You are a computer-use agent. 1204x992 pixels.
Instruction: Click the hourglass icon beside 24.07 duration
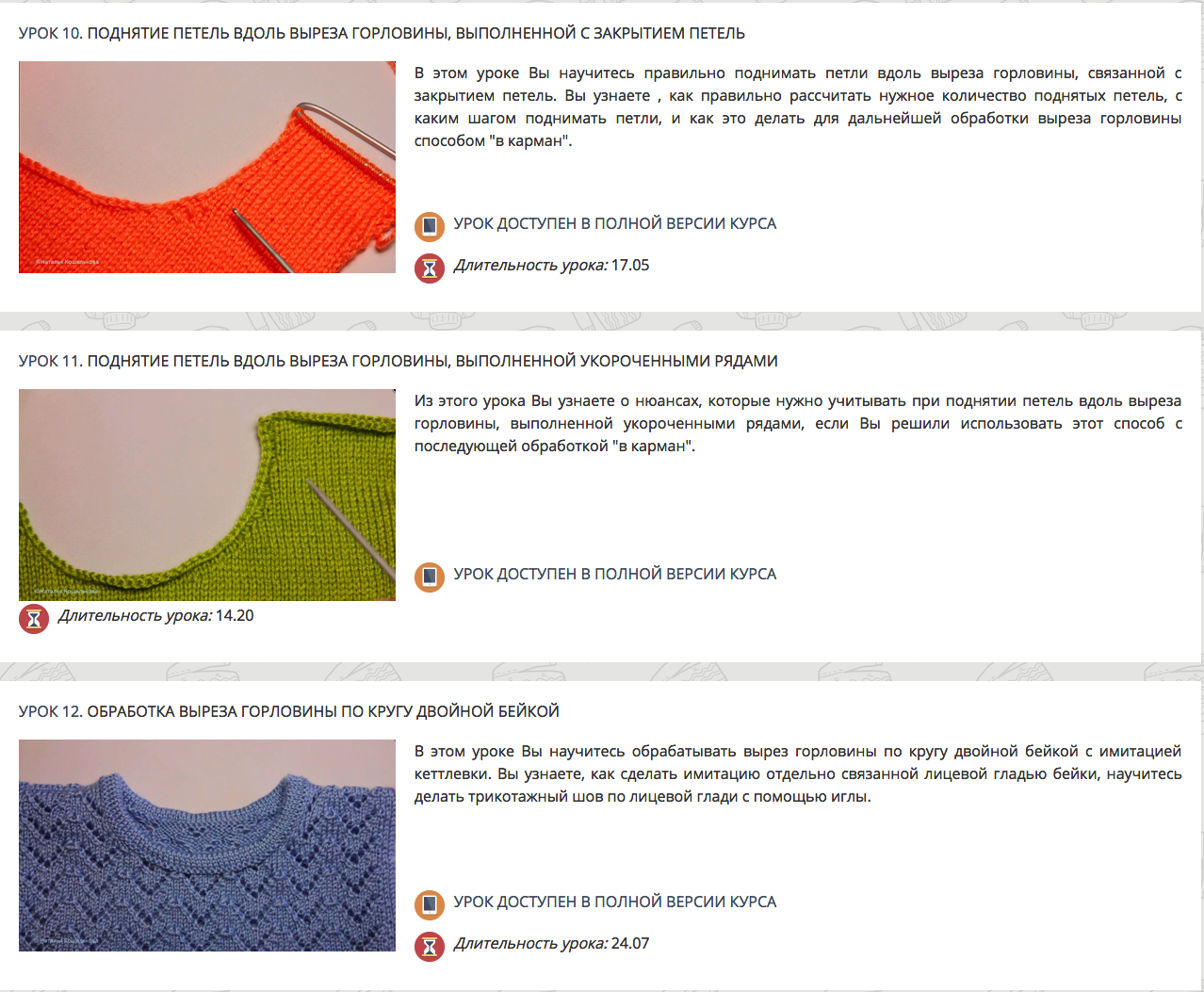tap(430, 947)
